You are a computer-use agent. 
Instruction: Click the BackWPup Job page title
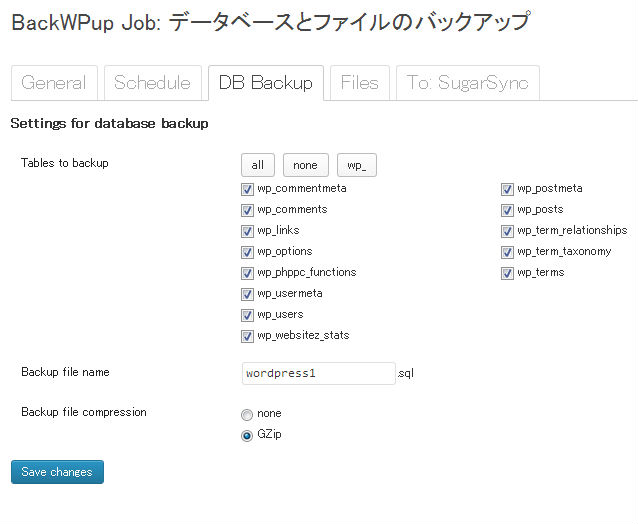(x=271, y=22)
